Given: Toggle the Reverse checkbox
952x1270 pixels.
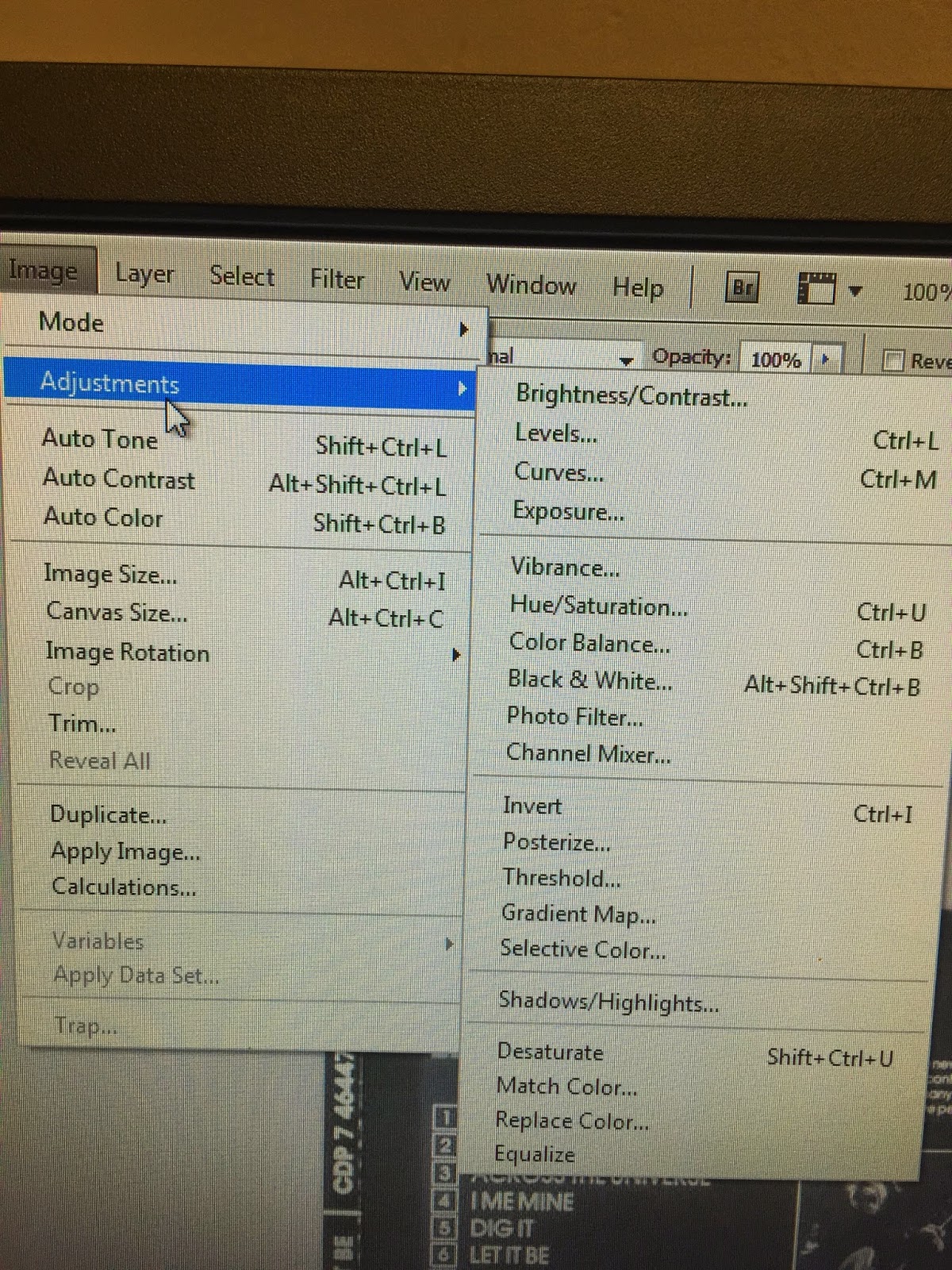Looking at the screenshot, I should click(893, 361).
